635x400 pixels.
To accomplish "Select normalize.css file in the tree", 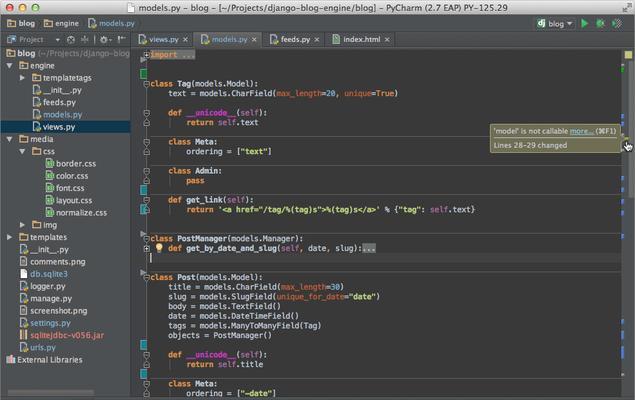I will coord(77,212).
